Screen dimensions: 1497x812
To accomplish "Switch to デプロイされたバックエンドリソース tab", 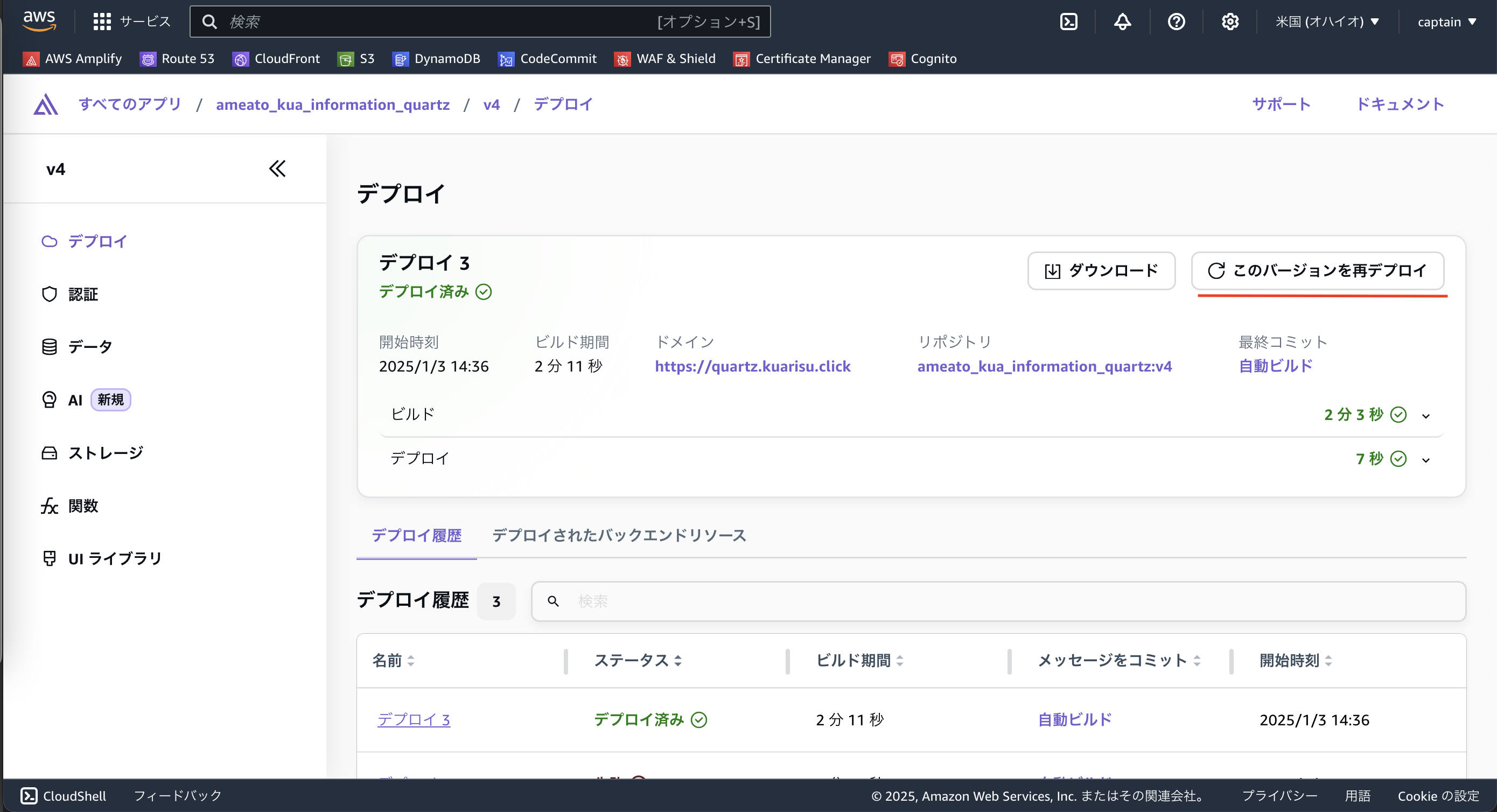I will 619,535.
